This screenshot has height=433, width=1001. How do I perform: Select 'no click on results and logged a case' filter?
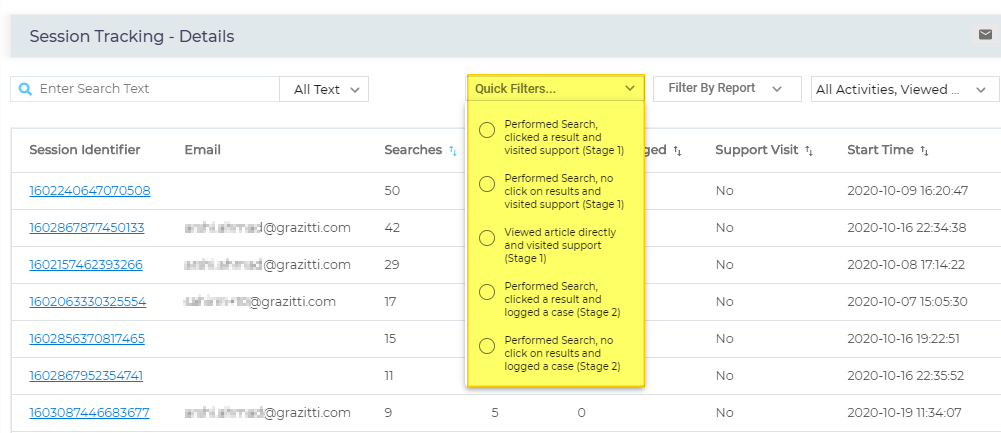point(487,346)
